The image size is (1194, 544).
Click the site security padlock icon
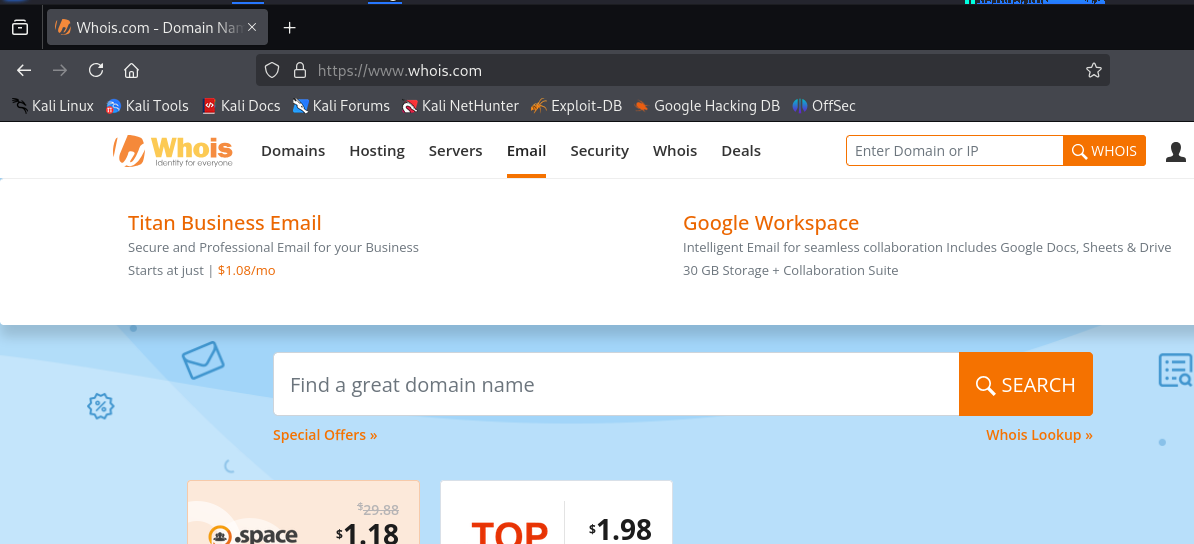(300, 70)
